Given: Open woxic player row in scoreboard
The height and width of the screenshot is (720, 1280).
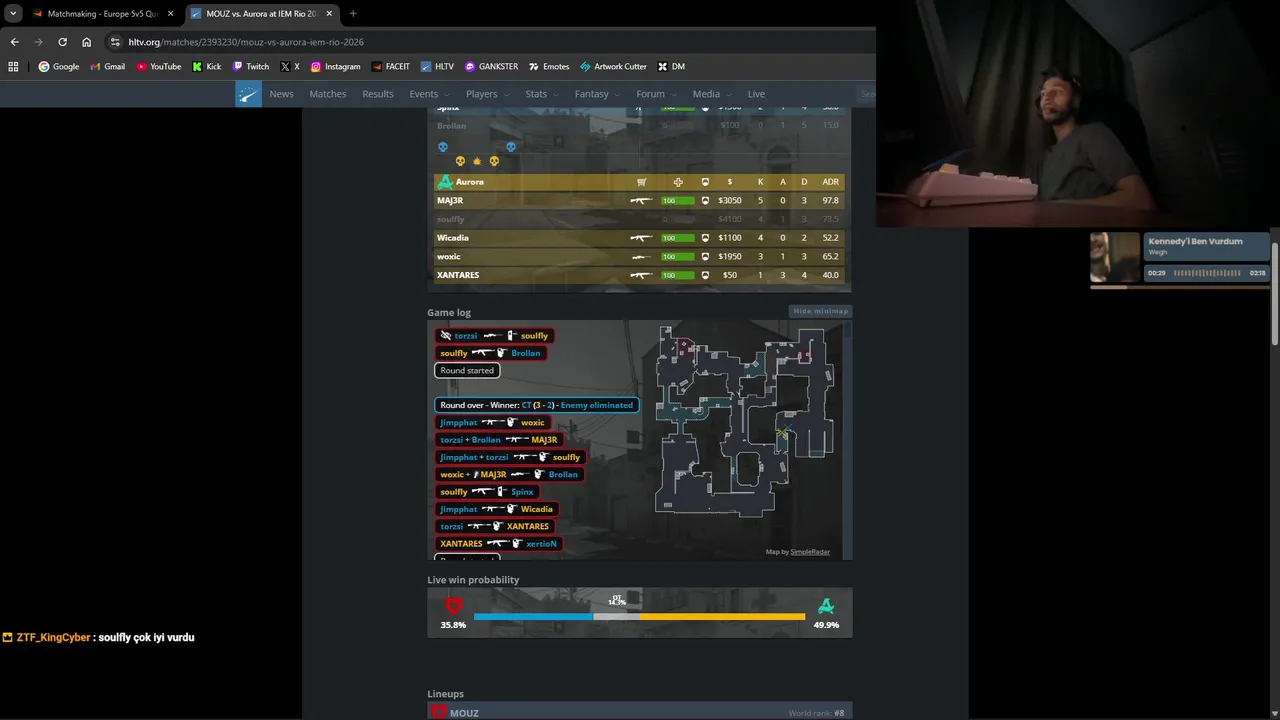Looking at the screenshot, I should (639, 256).
